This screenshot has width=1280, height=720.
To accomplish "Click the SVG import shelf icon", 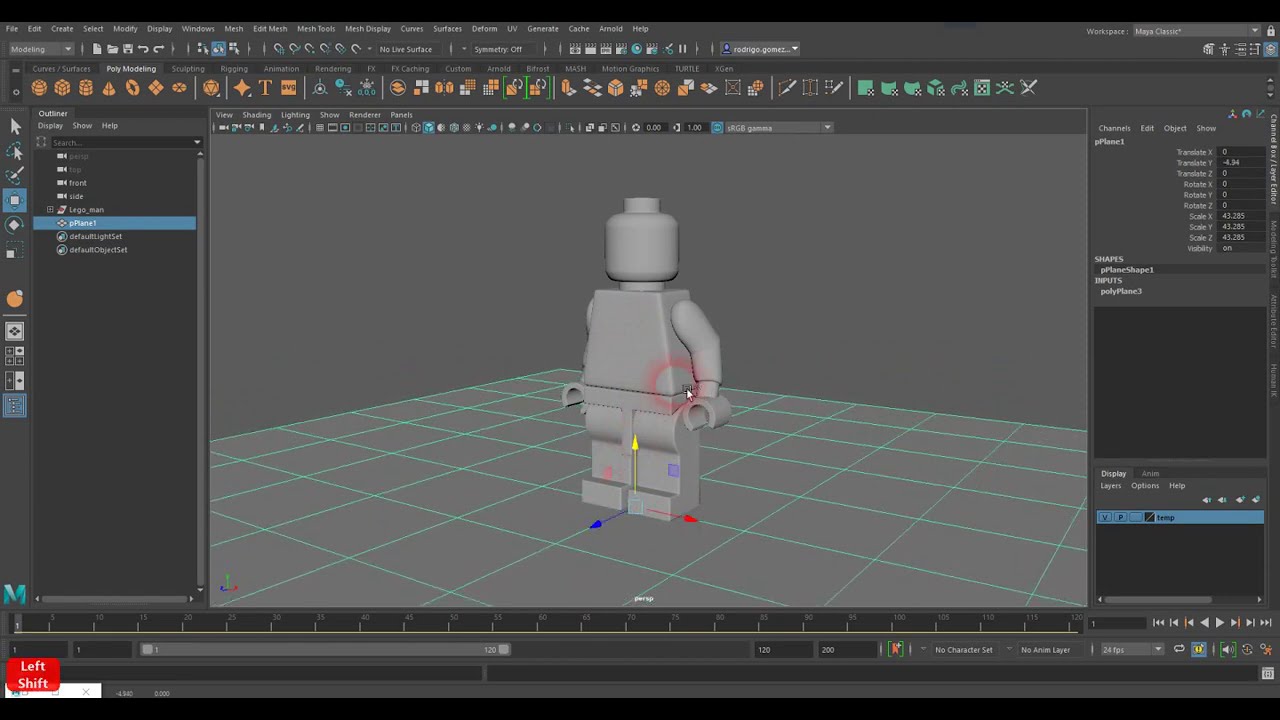I will 288,88.
